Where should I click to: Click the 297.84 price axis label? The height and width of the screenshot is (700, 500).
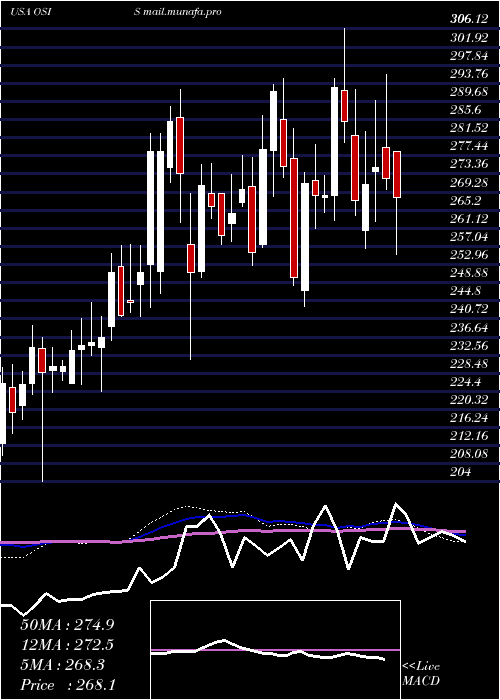point(469,55)
